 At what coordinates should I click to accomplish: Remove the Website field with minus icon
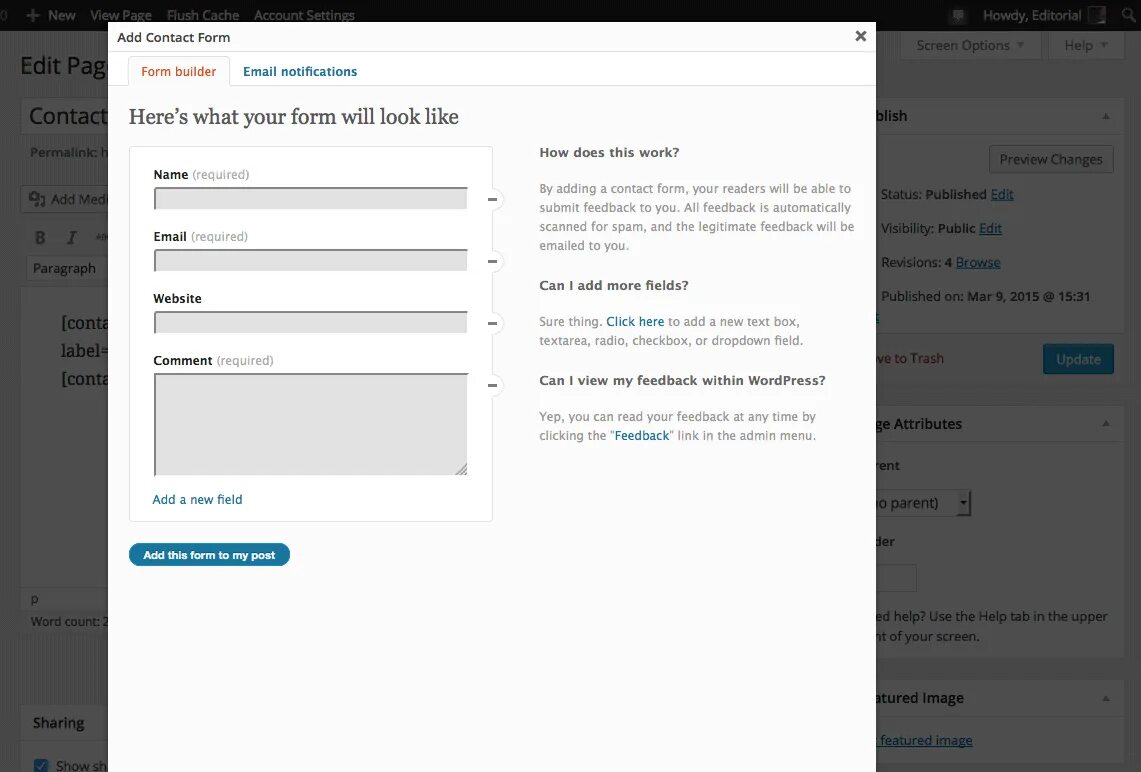[493, 323]
